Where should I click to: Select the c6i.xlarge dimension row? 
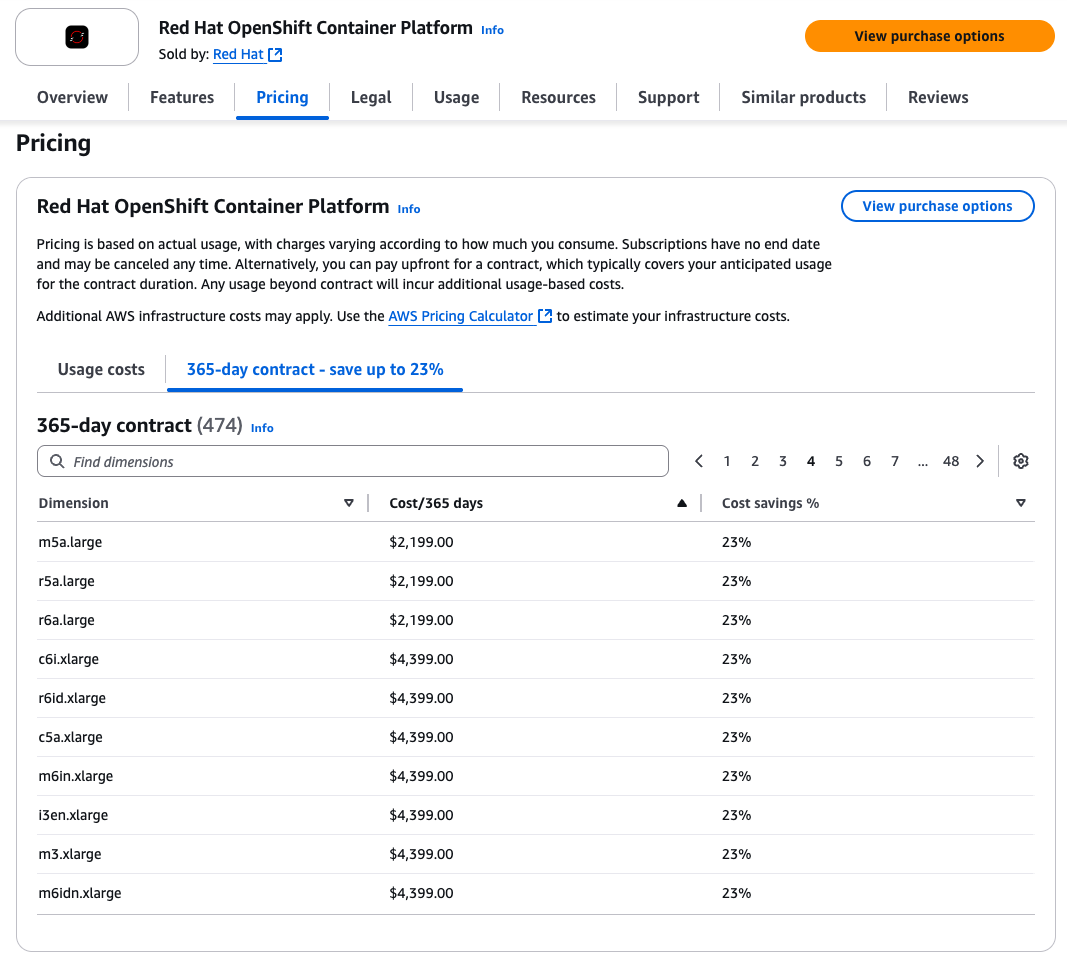tap(536, 659)
